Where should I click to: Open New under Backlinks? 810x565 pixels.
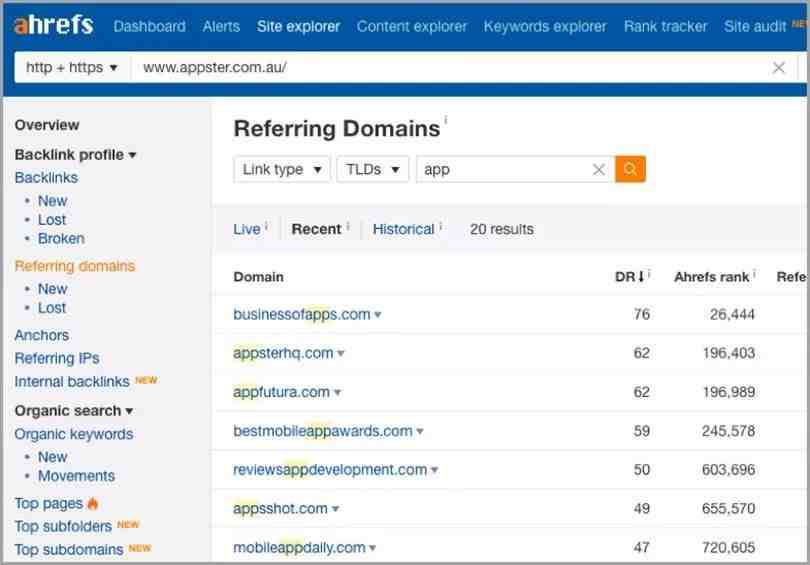click(x=52, y=201)
